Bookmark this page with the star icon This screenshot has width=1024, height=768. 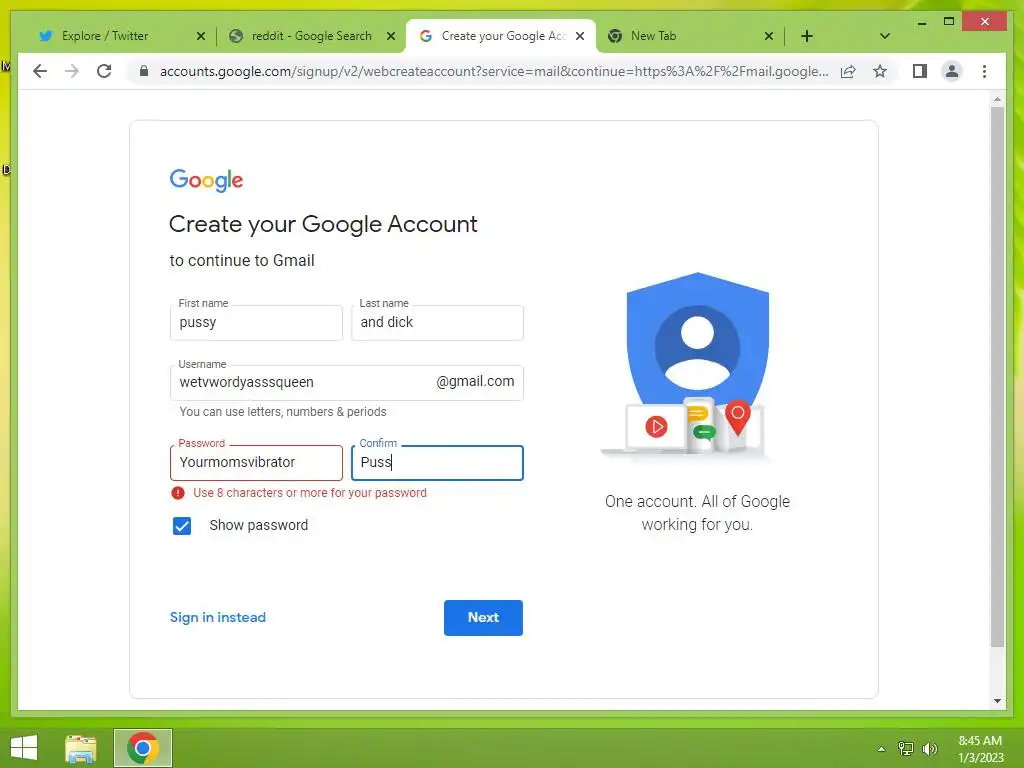coord(880,71)
